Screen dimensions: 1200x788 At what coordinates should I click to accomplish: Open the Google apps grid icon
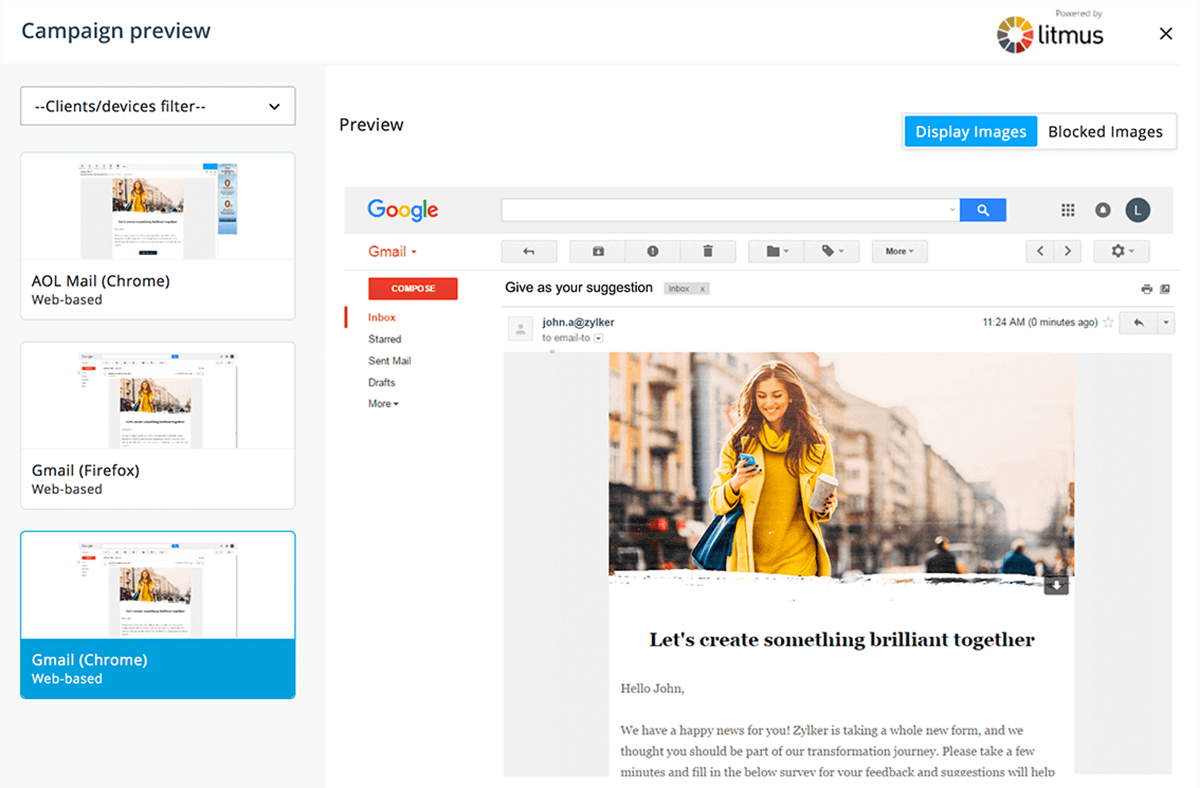point(1068,210)
